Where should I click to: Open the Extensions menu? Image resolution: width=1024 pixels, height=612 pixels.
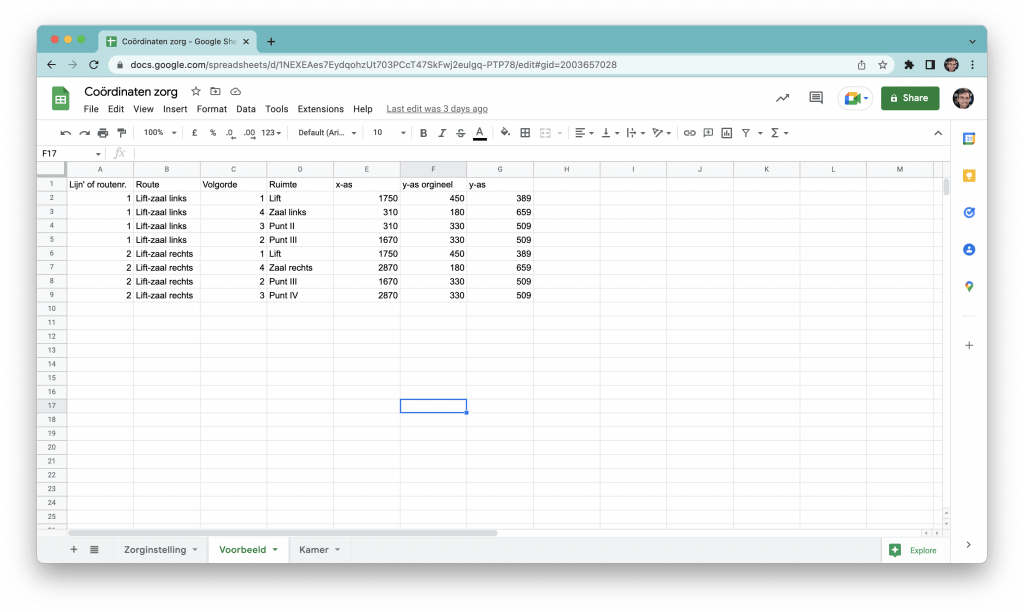(320, 109)
